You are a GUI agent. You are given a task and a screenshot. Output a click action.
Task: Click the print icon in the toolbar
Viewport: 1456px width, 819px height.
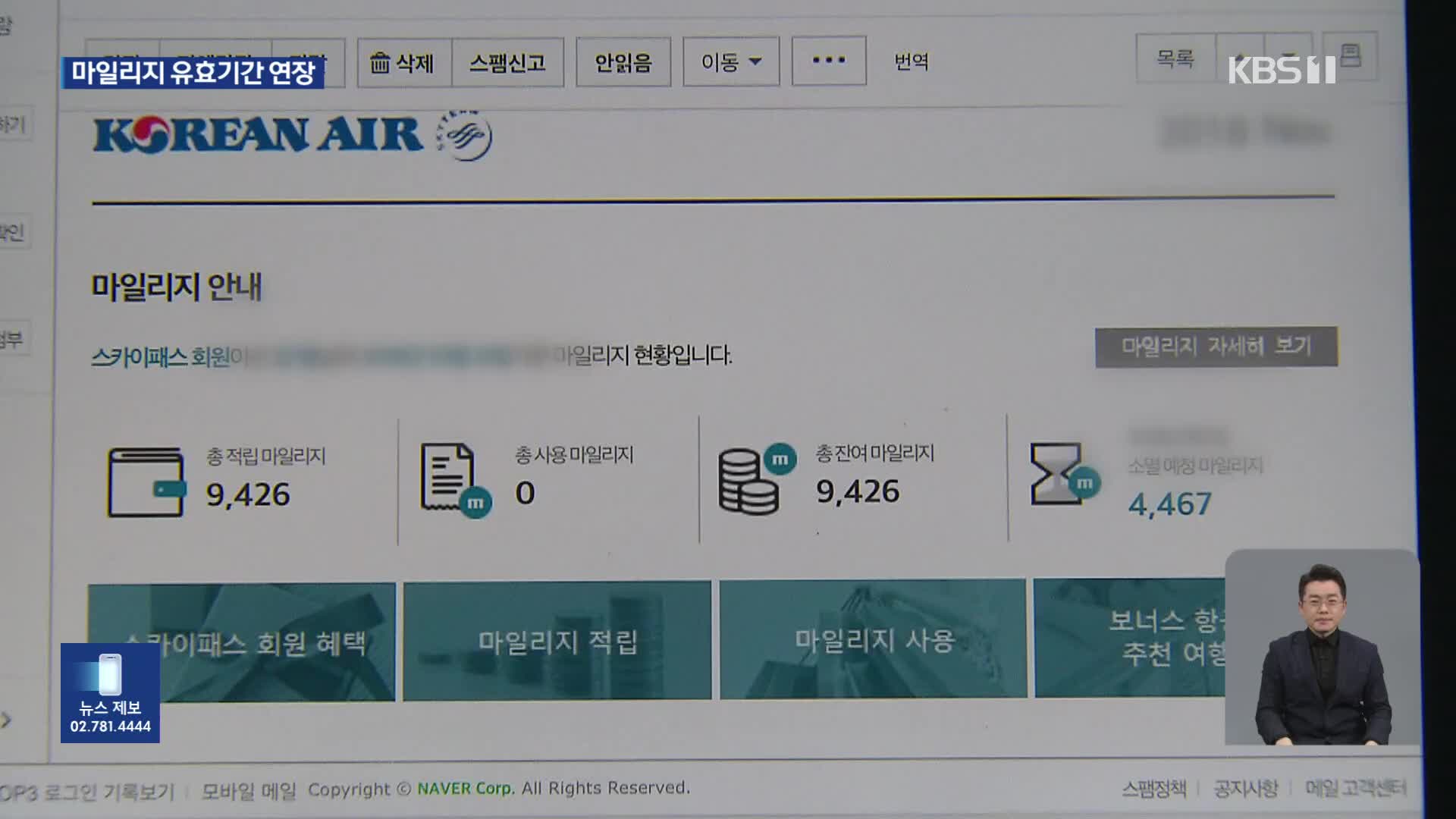1351,55
